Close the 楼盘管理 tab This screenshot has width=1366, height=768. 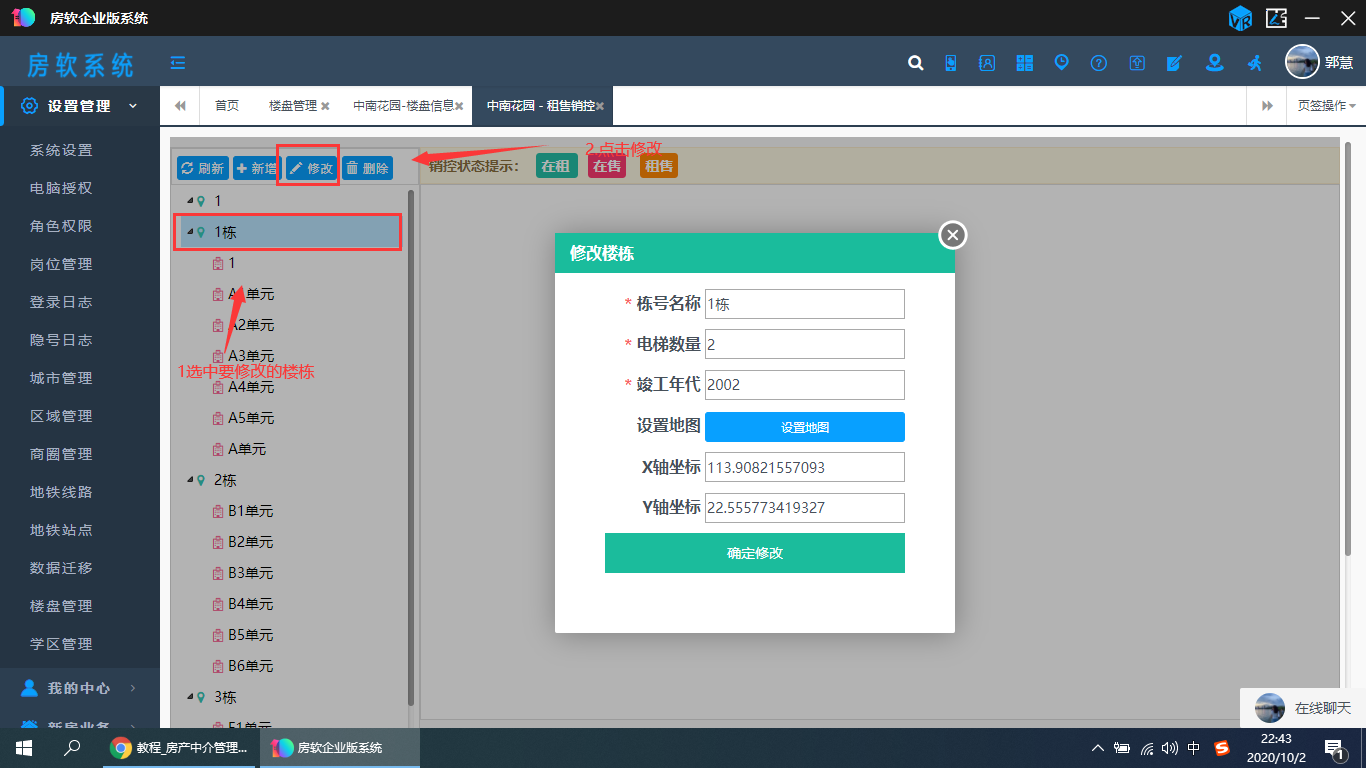(x=325, y=106)
